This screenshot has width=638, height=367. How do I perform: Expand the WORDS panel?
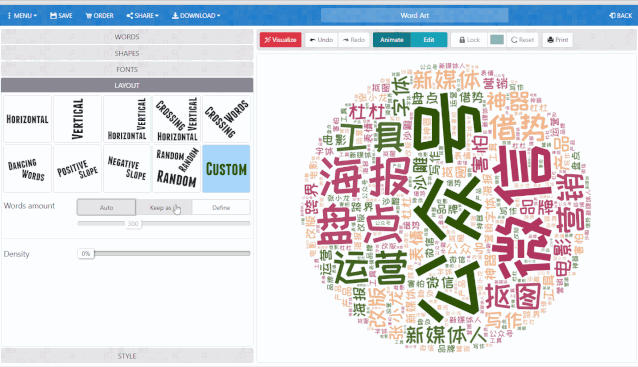(127, 37)
